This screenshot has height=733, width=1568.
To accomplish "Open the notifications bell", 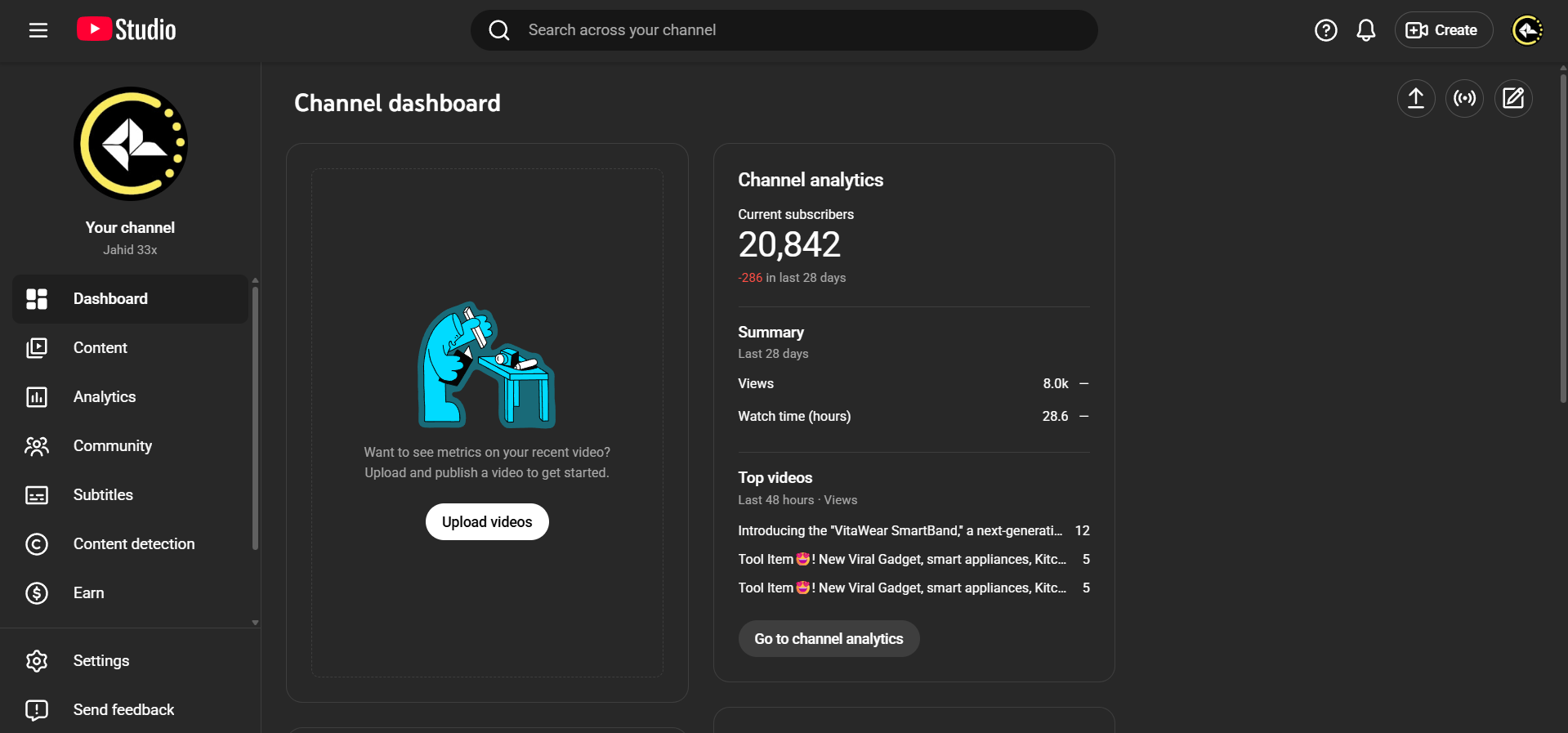I will point(1365,30).
